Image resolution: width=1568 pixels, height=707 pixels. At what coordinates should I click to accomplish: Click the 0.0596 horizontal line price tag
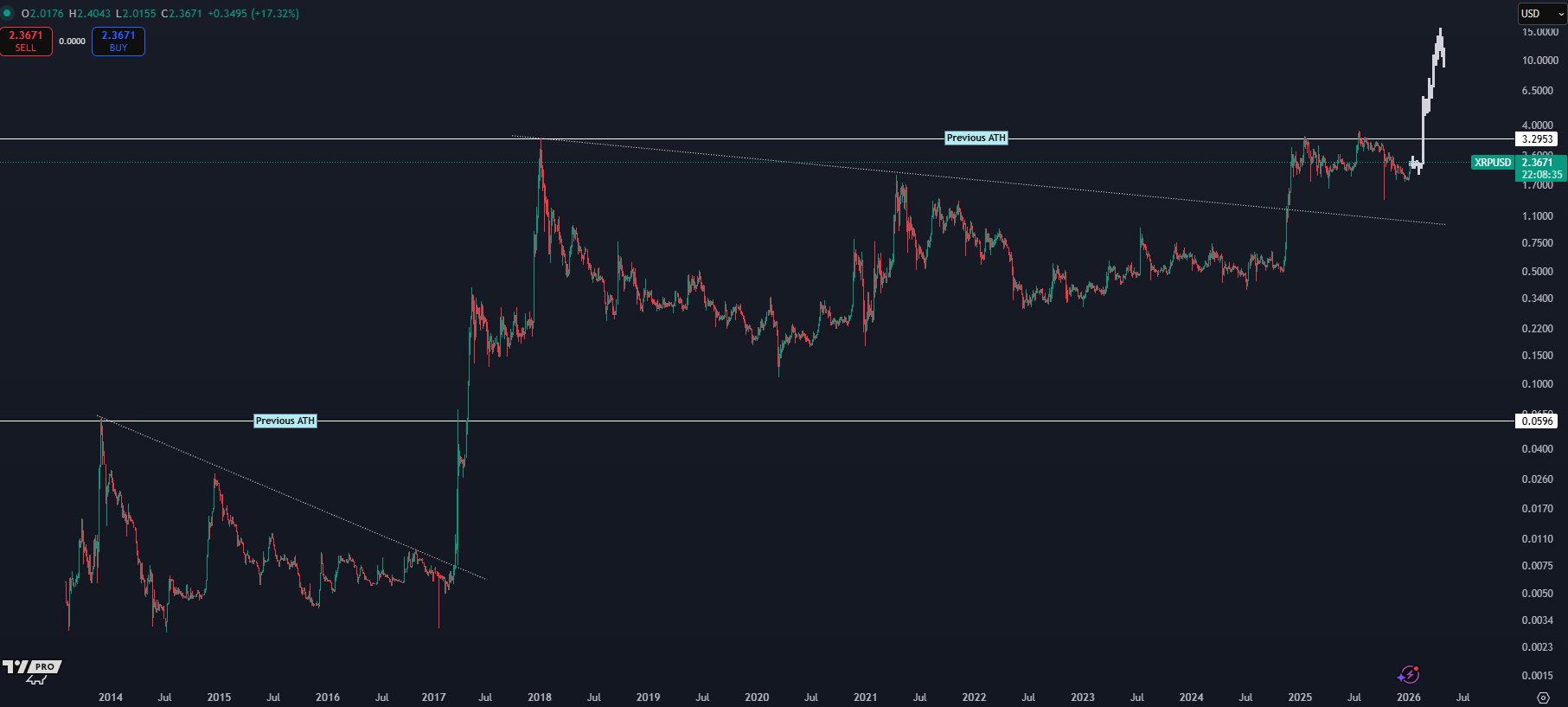pos(1537,421)
